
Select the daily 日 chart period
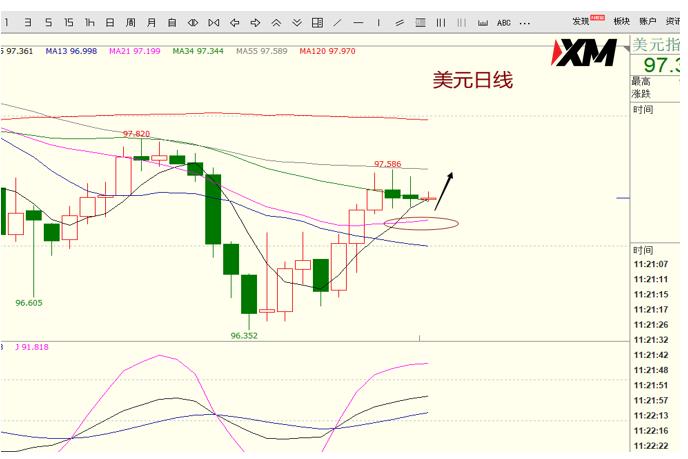pos(110,22)
